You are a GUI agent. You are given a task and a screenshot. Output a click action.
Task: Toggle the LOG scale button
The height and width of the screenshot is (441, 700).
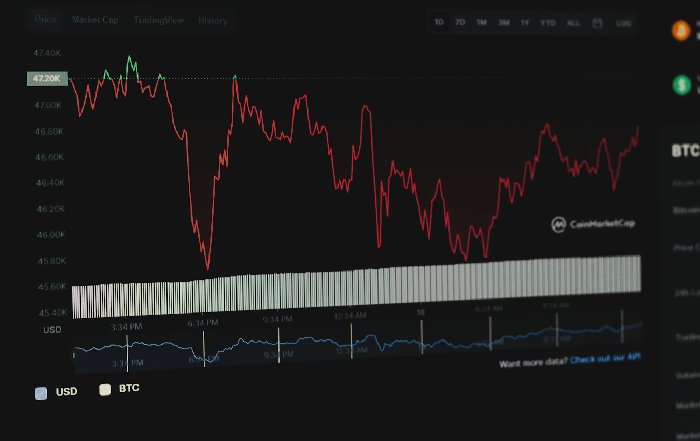tap(624, 22)
